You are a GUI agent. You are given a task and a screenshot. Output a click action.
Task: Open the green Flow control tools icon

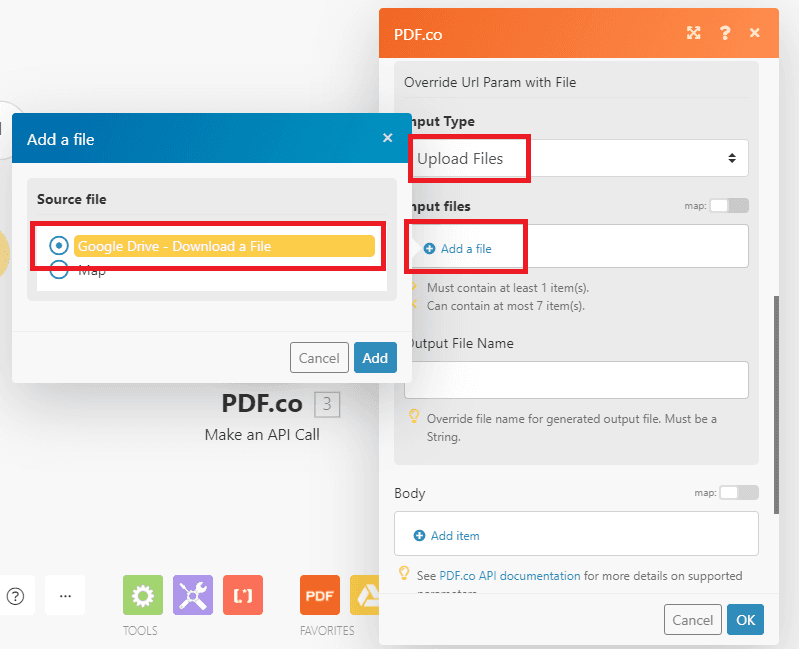[x=142, y=595]
